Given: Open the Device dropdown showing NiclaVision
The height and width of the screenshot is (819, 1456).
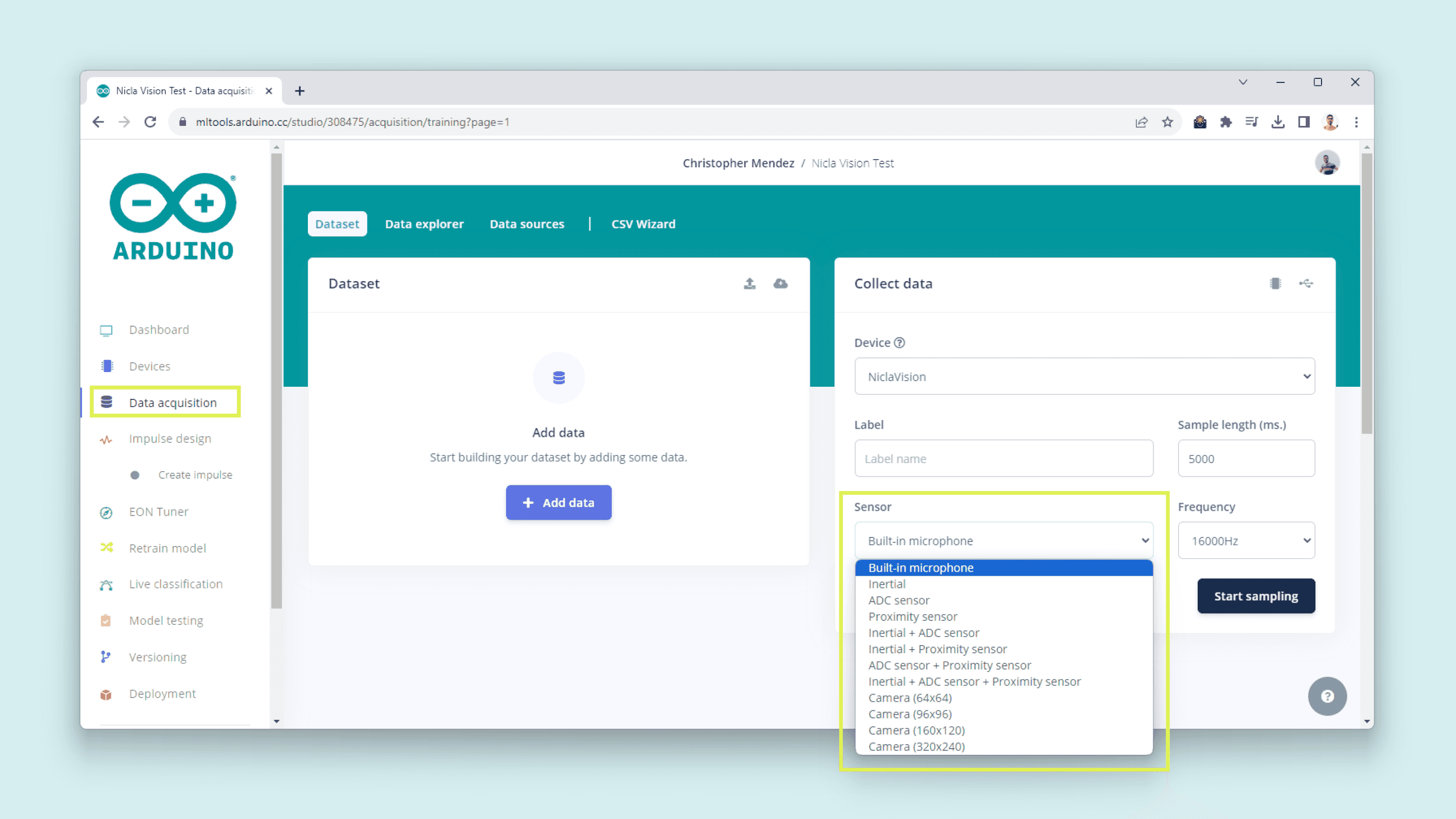Looking at the screenshot, I should point(1084,377).
